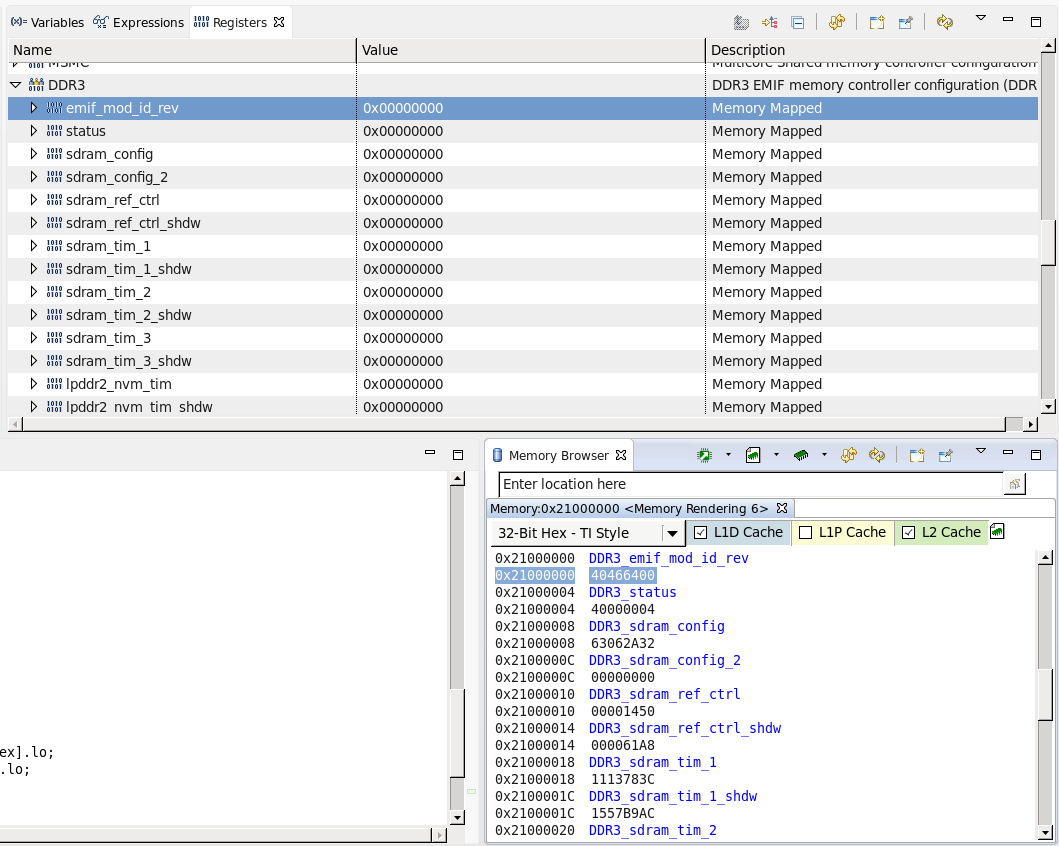Screen dimensions: 1059x846
Task: Click the Pin icon in Registers toolbar
Action: (x=905, y=22)
